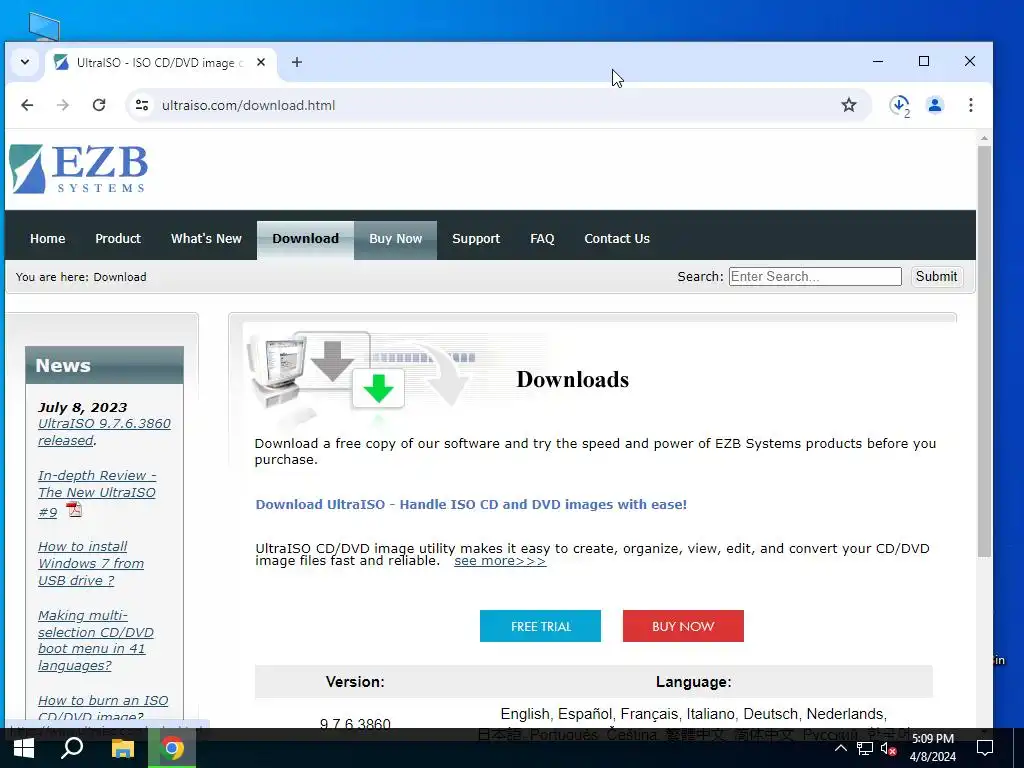Image resolution: width=1024 pixels, height=768 pixels.
Task: Click the address bar URL
Action: tap(248, 105)
